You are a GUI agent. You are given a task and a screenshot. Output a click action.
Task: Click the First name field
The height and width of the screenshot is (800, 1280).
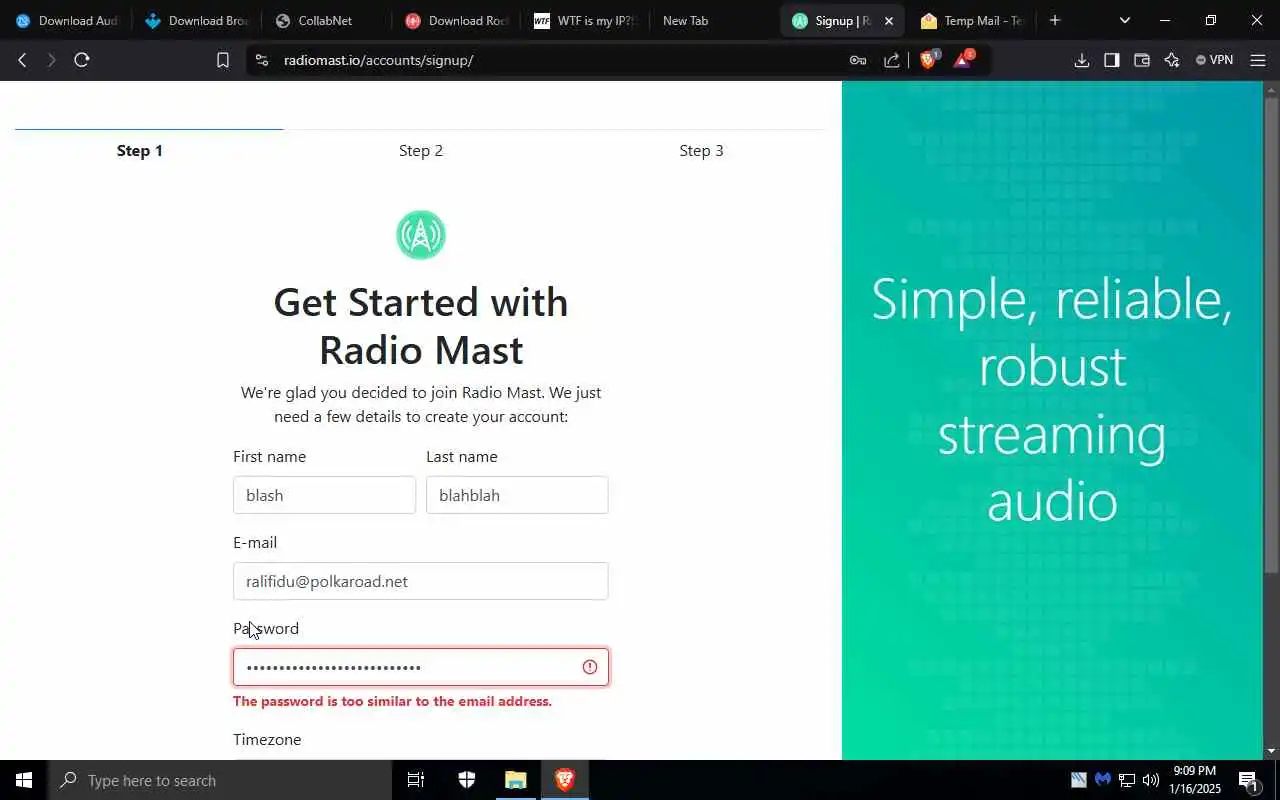pyautogui.click(x=324, y=495)
